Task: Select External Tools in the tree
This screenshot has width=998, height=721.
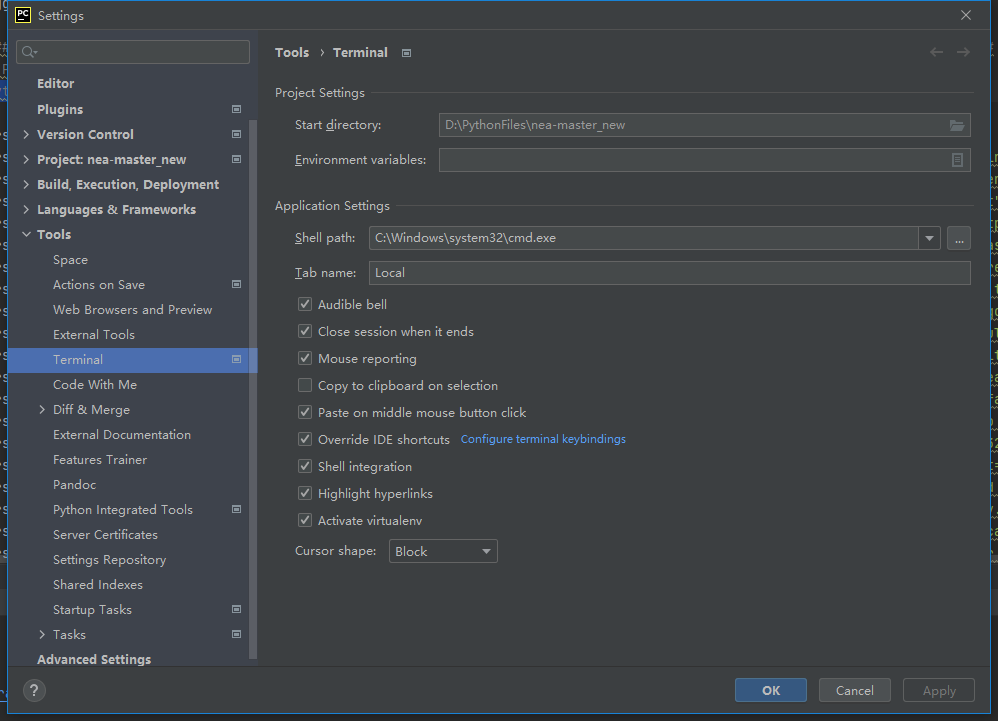Action: click(94, 335)
